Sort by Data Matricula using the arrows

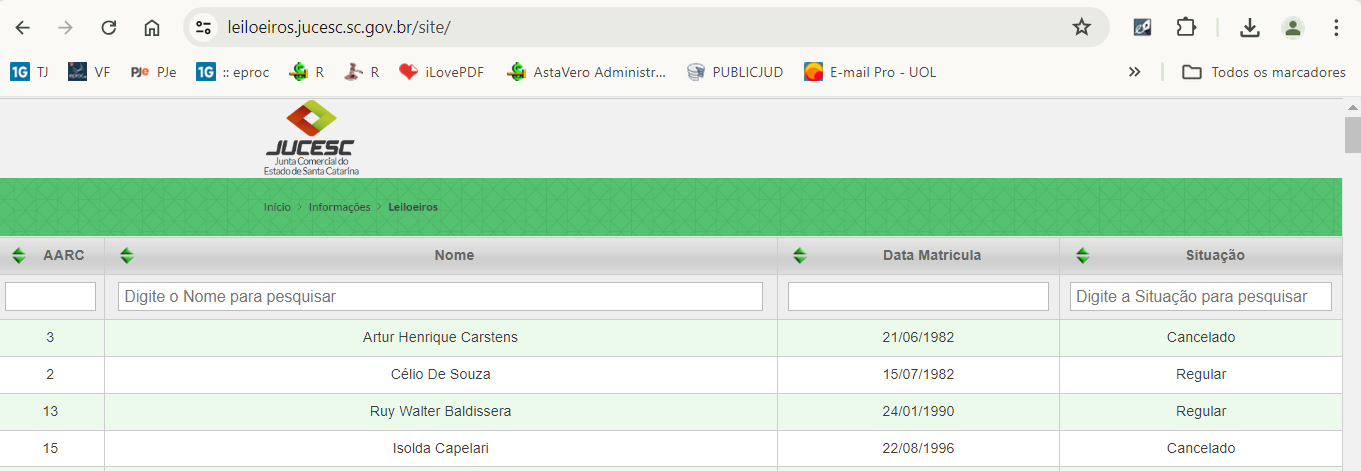coord(799,256)
